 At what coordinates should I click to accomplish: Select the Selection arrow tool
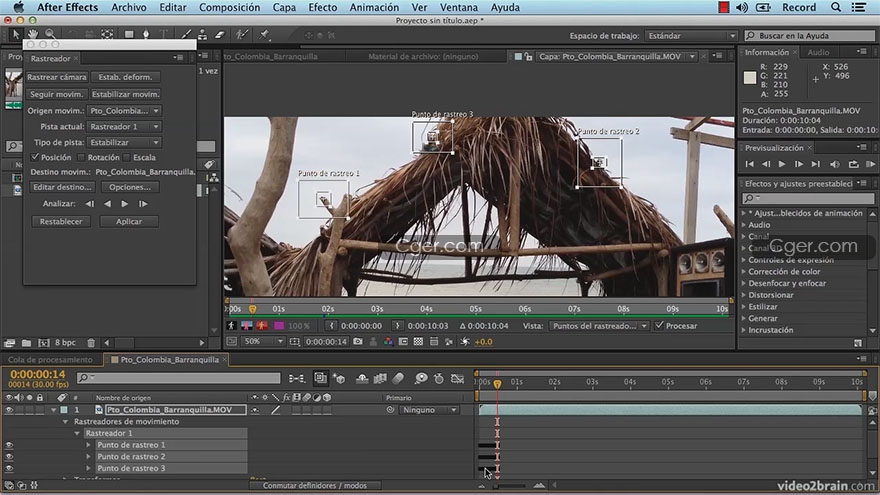16,34
